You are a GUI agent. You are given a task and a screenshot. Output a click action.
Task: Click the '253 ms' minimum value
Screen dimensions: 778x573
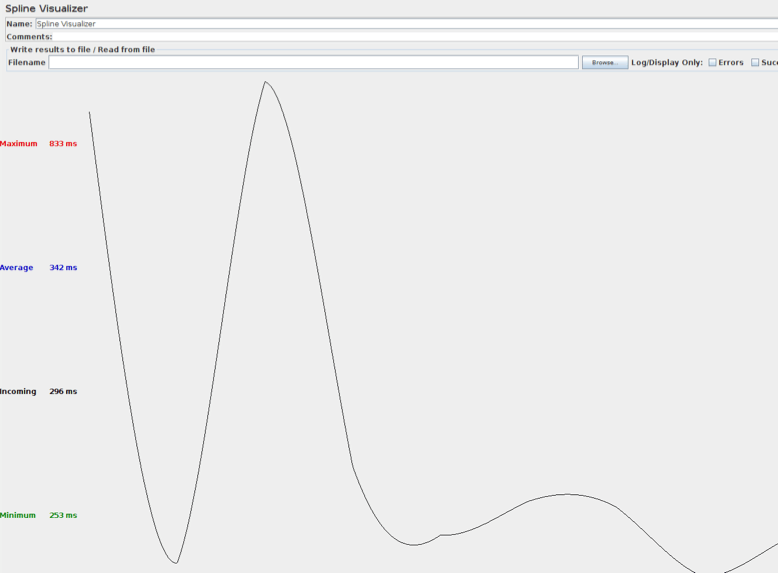(63, 515)
